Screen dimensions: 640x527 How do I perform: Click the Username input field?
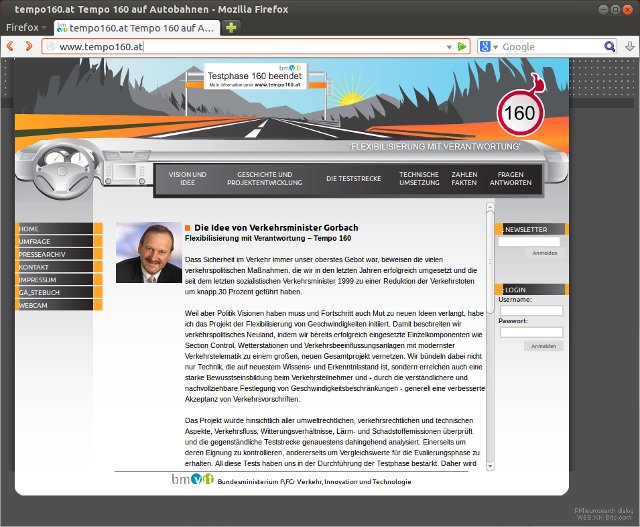point(530,311)
